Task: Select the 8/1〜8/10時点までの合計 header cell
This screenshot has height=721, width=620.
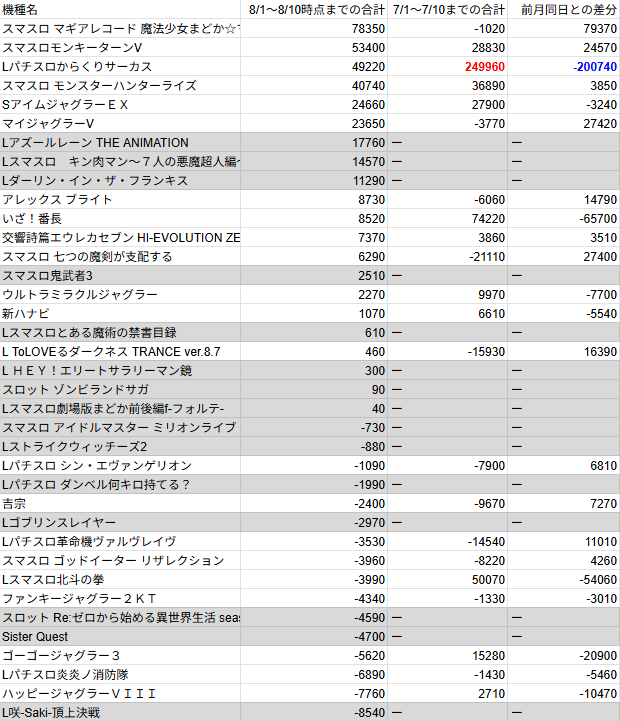Action: [x=314, y=9]
